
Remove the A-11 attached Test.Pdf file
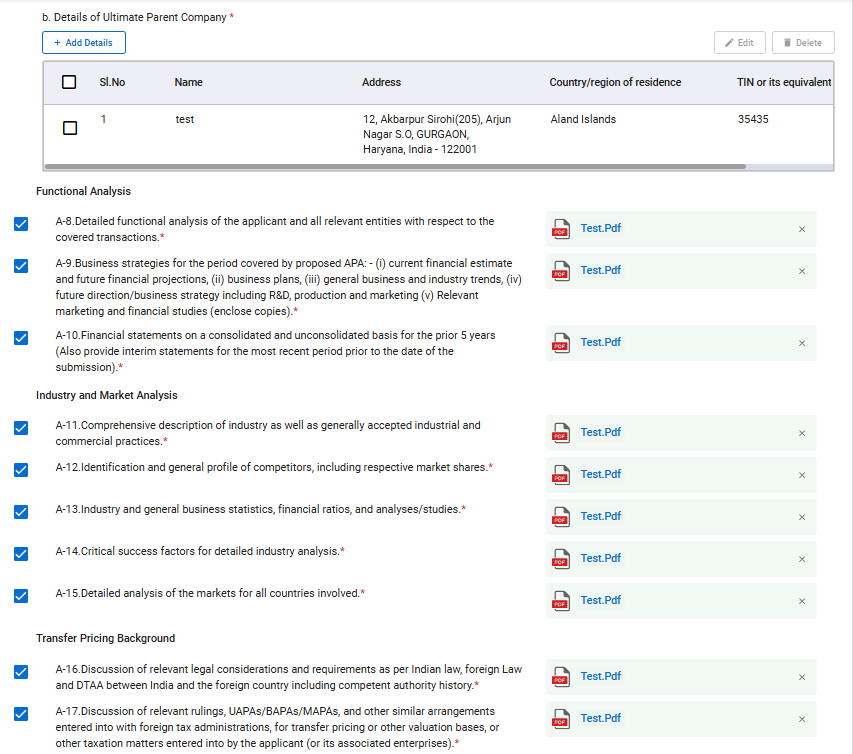tap(801, 433)
